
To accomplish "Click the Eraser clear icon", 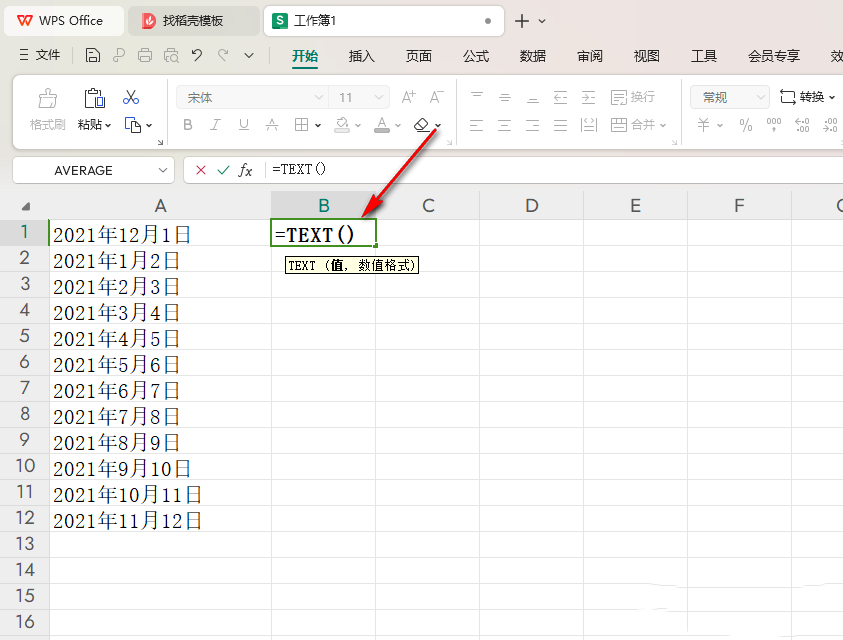I will click(422, 125).
